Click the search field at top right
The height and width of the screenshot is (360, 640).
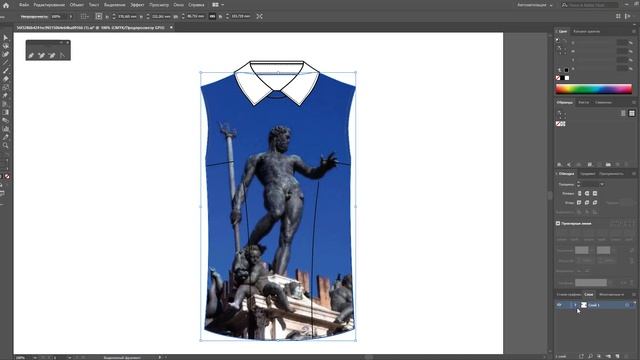[589, 5]
